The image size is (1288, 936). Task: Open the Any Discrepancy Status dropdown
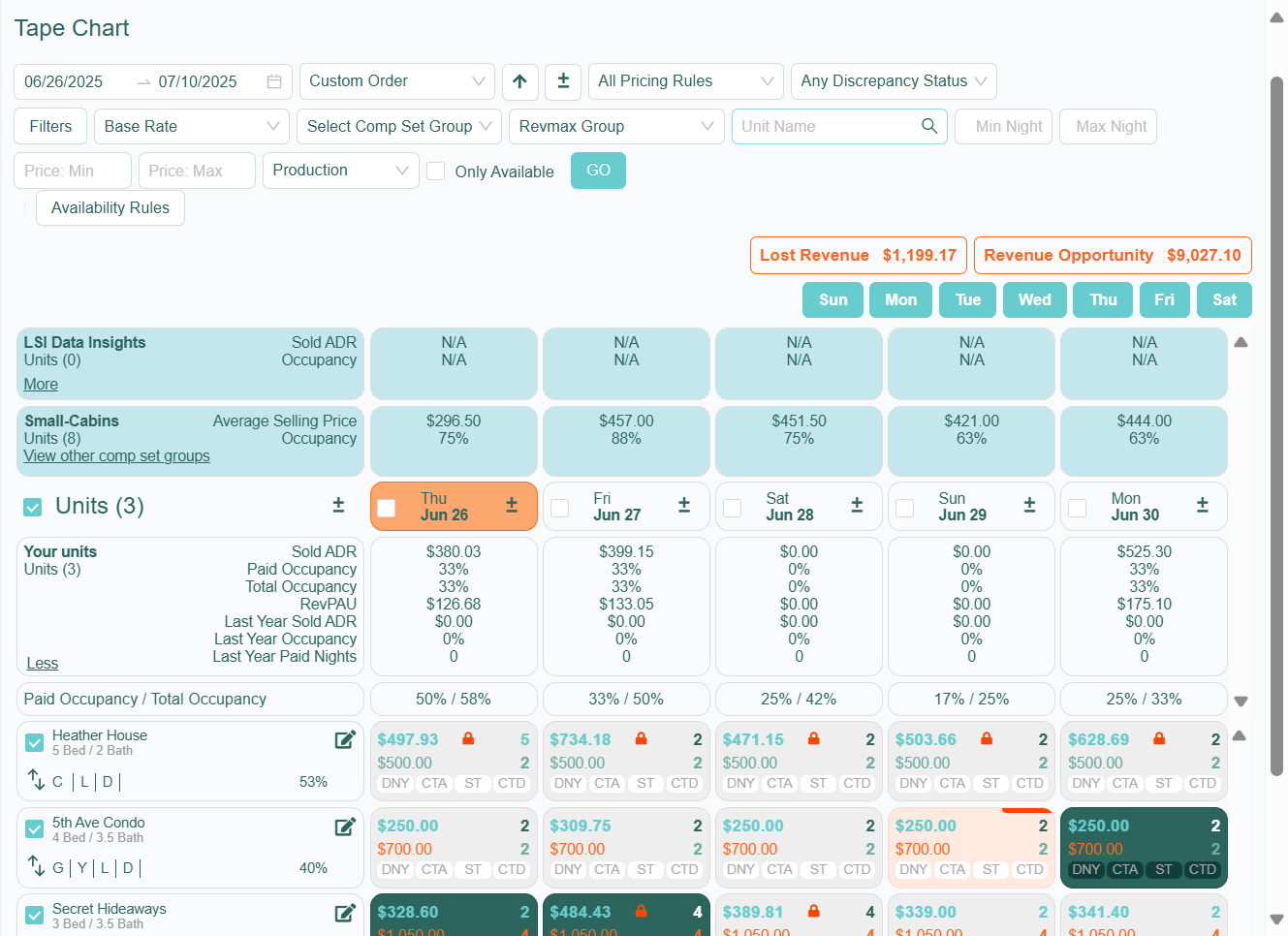click(x=894, y=81)
